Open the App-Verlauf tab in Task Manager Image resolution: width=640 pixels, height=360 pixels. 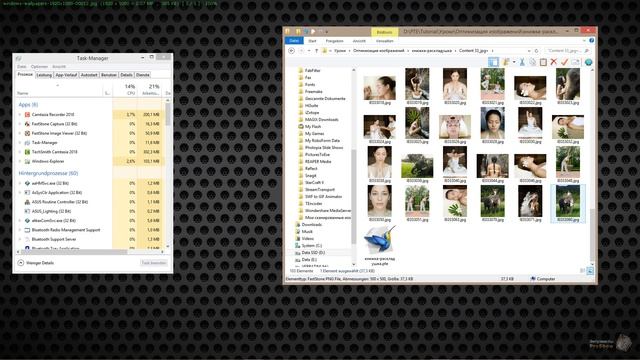point(66,75)
